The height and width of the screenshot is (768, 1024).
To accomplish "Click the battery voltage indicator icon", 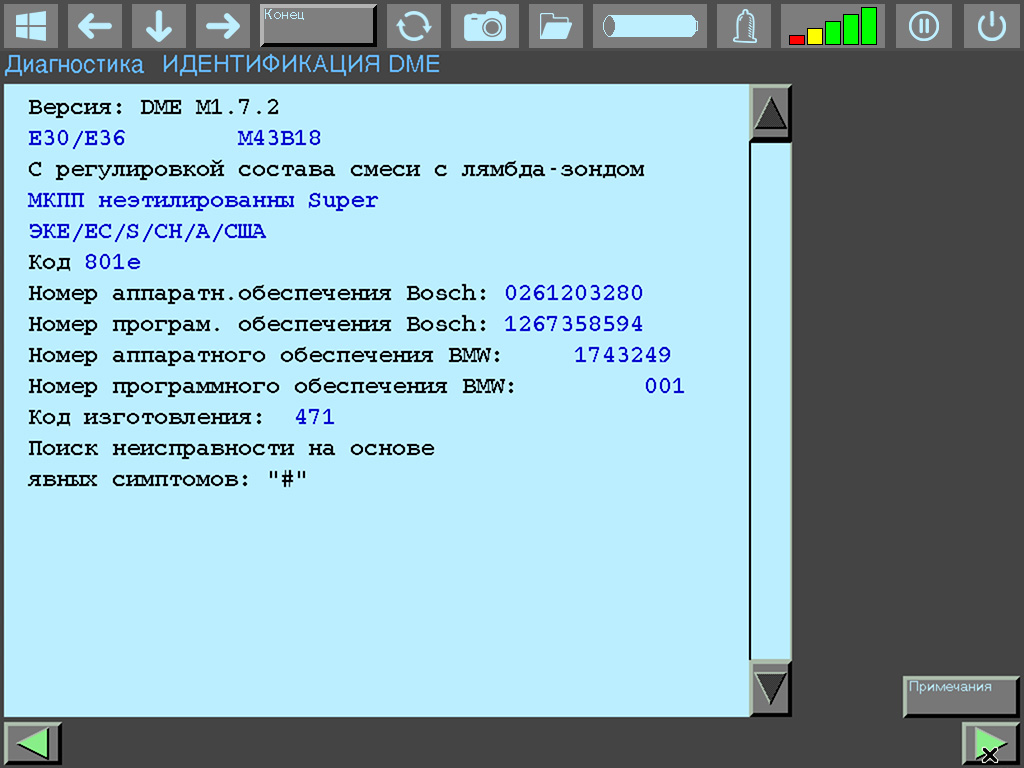I will [x=649, y=26].
